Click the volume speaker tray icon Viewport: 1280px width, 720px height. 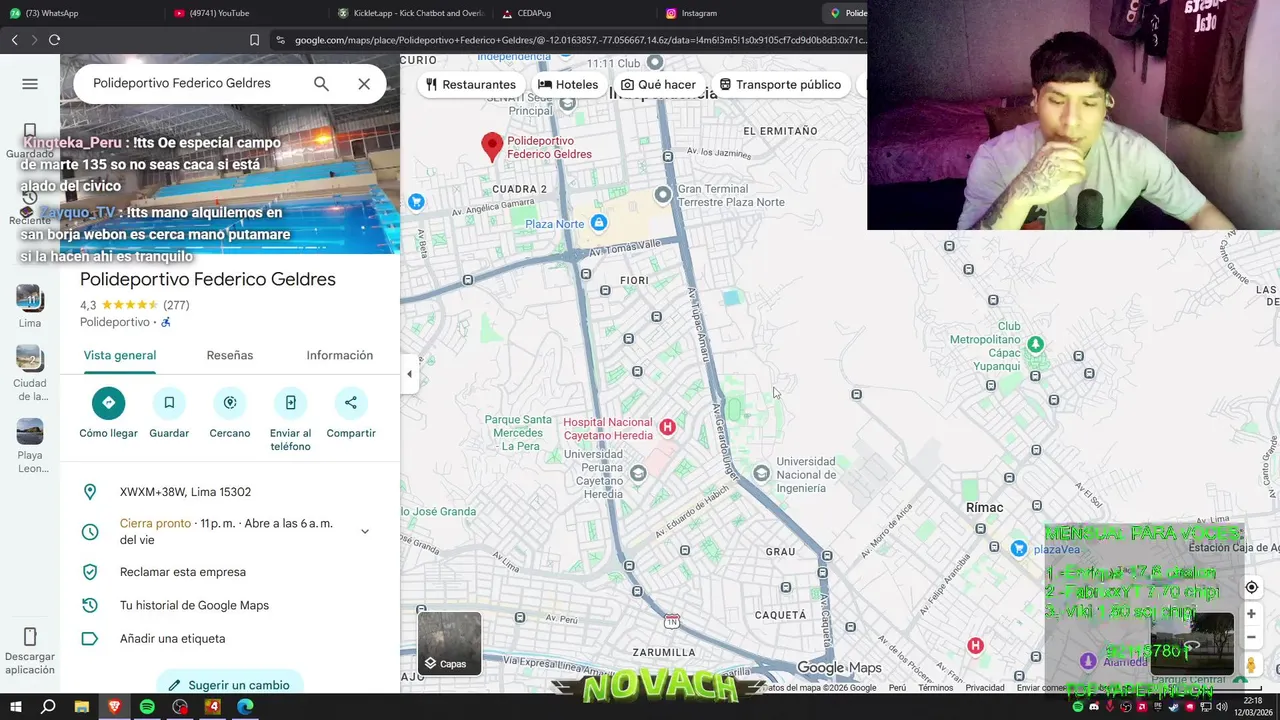tap(1221, 707)
